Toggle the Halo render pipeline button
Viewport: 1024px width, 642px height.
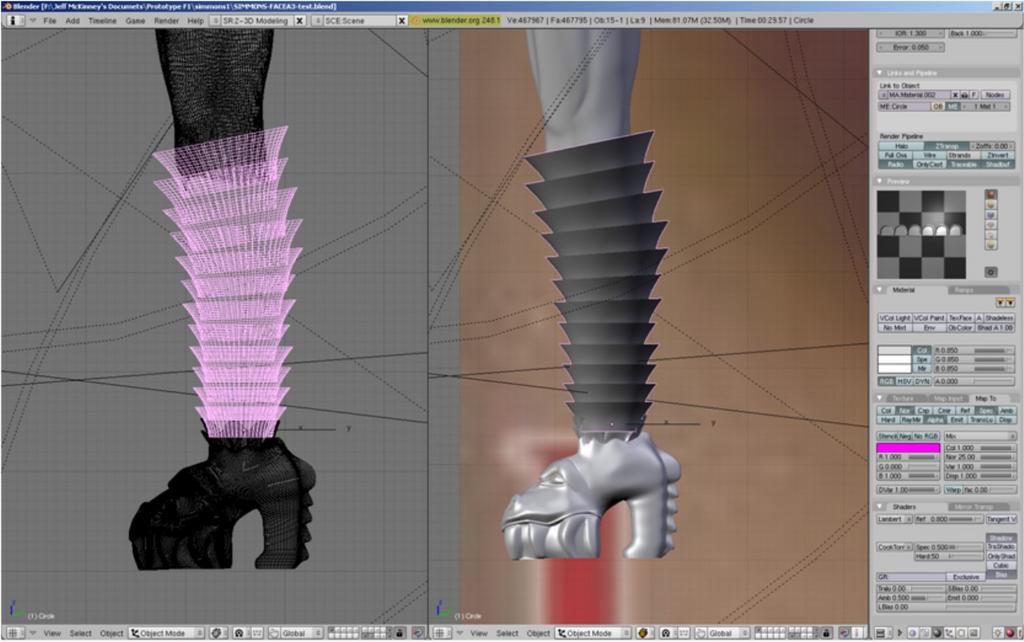coord(901,146)
